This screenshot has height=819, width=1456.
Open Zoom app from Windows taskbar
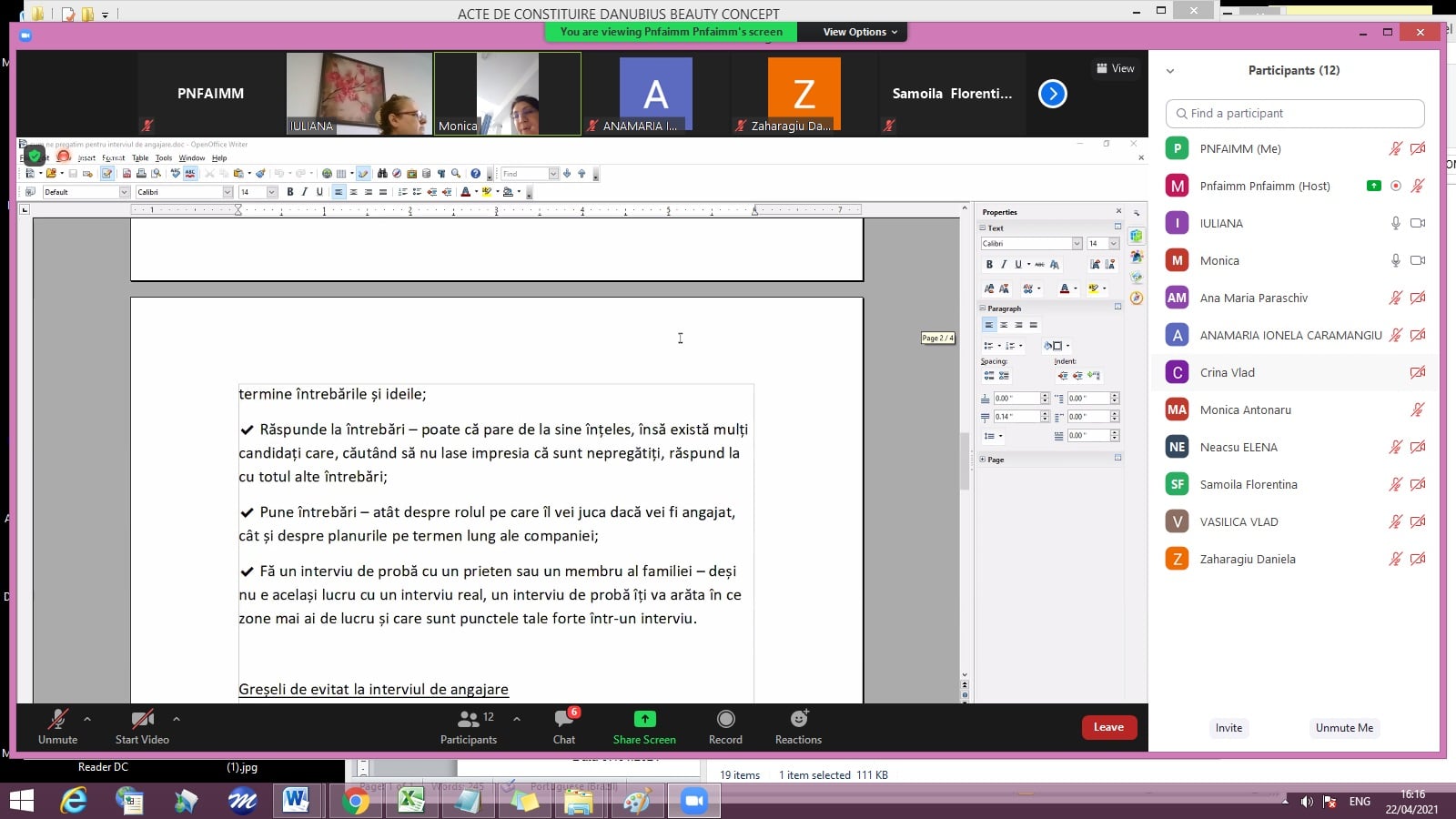tap(693, 801)
